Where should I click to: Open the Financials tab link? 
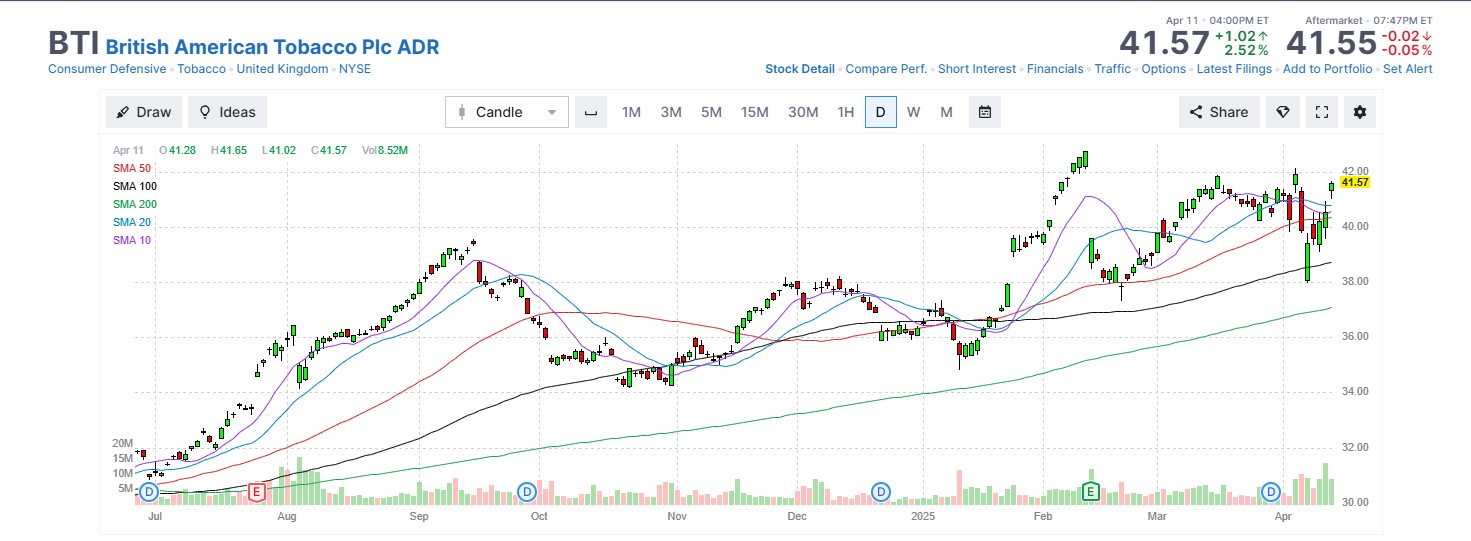[1055, 69]
